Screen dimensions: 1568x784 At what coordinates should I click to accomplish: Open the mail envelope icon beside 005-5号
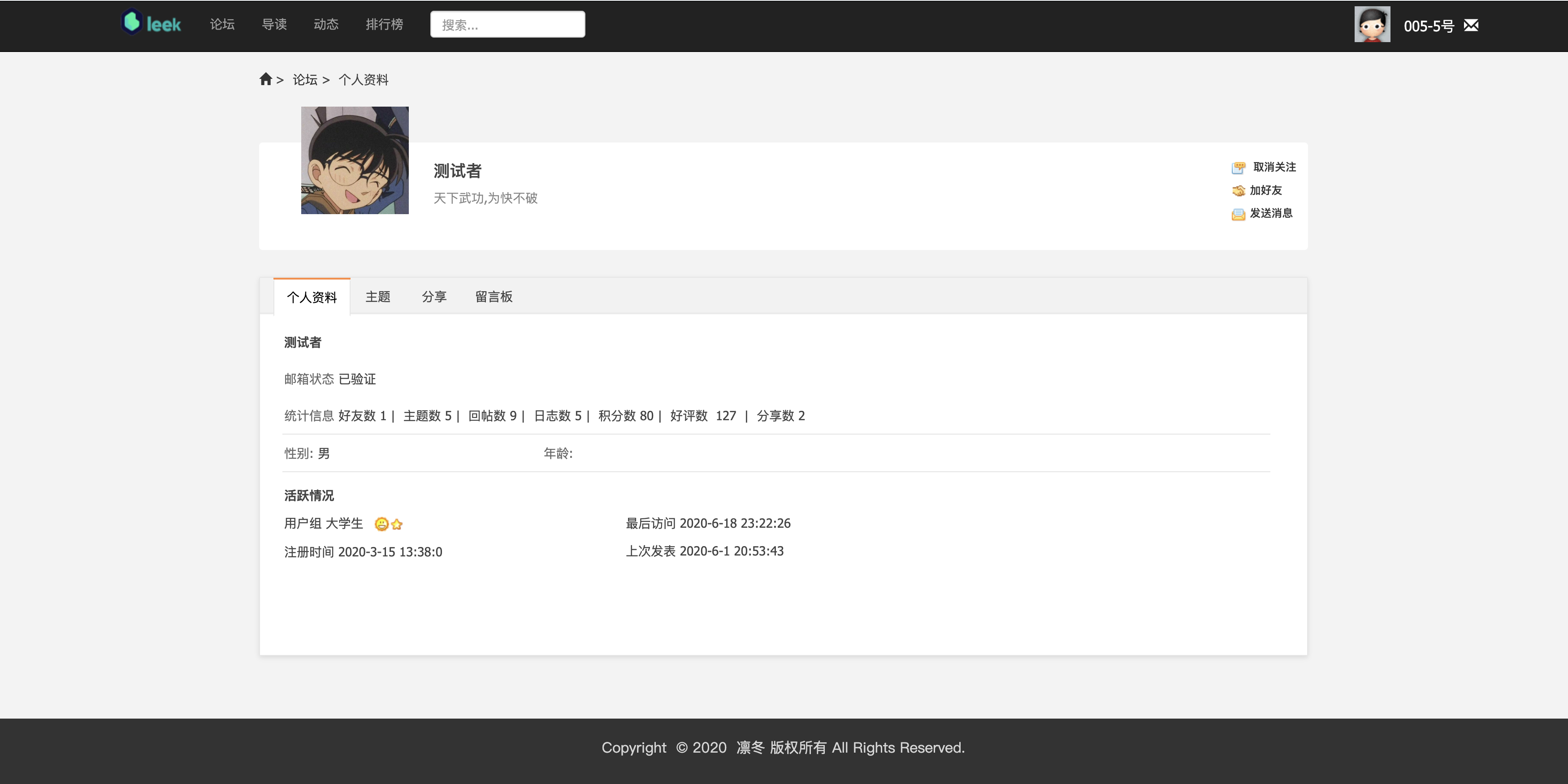(1471, 25)
